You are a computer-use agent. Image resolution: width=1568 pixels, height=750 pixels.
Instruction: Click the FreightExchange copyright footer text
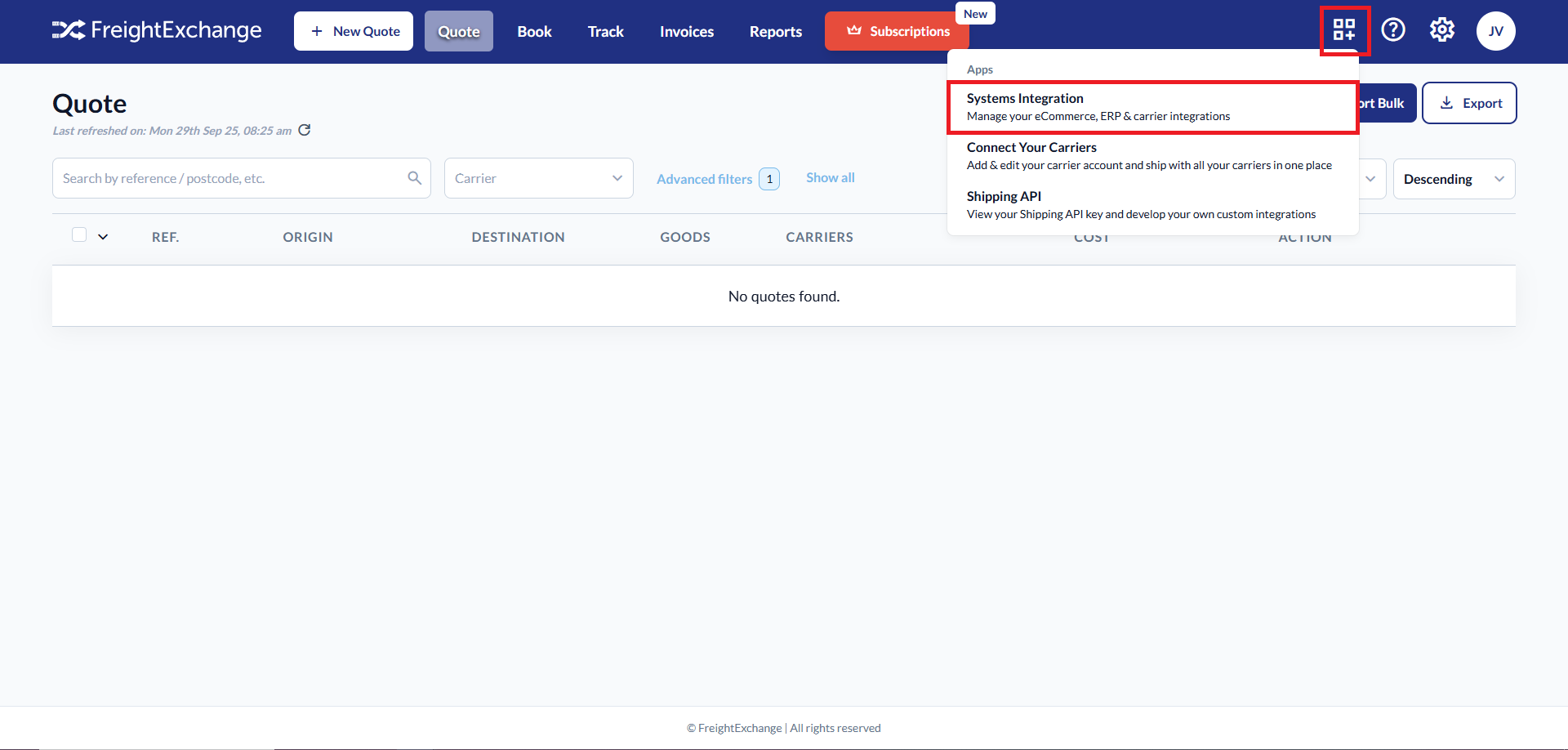(784, 728)
